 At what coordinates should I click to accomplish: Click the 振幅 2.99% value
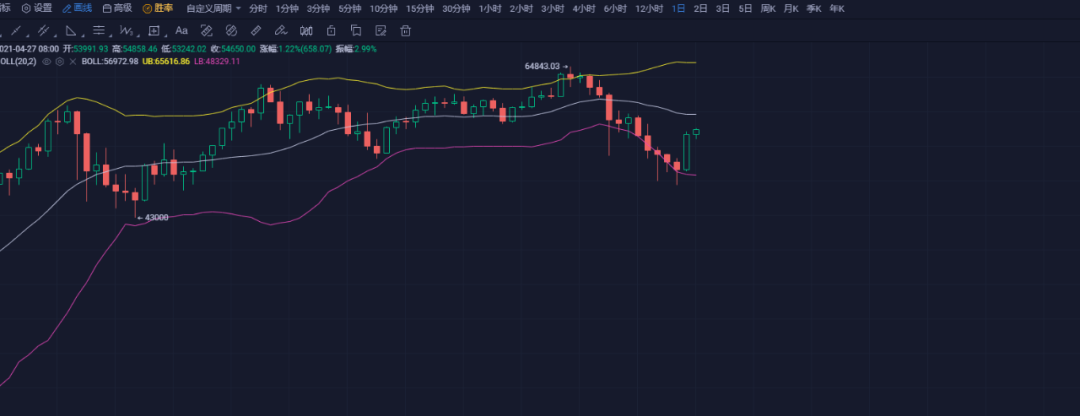click(x=356, y=49)
